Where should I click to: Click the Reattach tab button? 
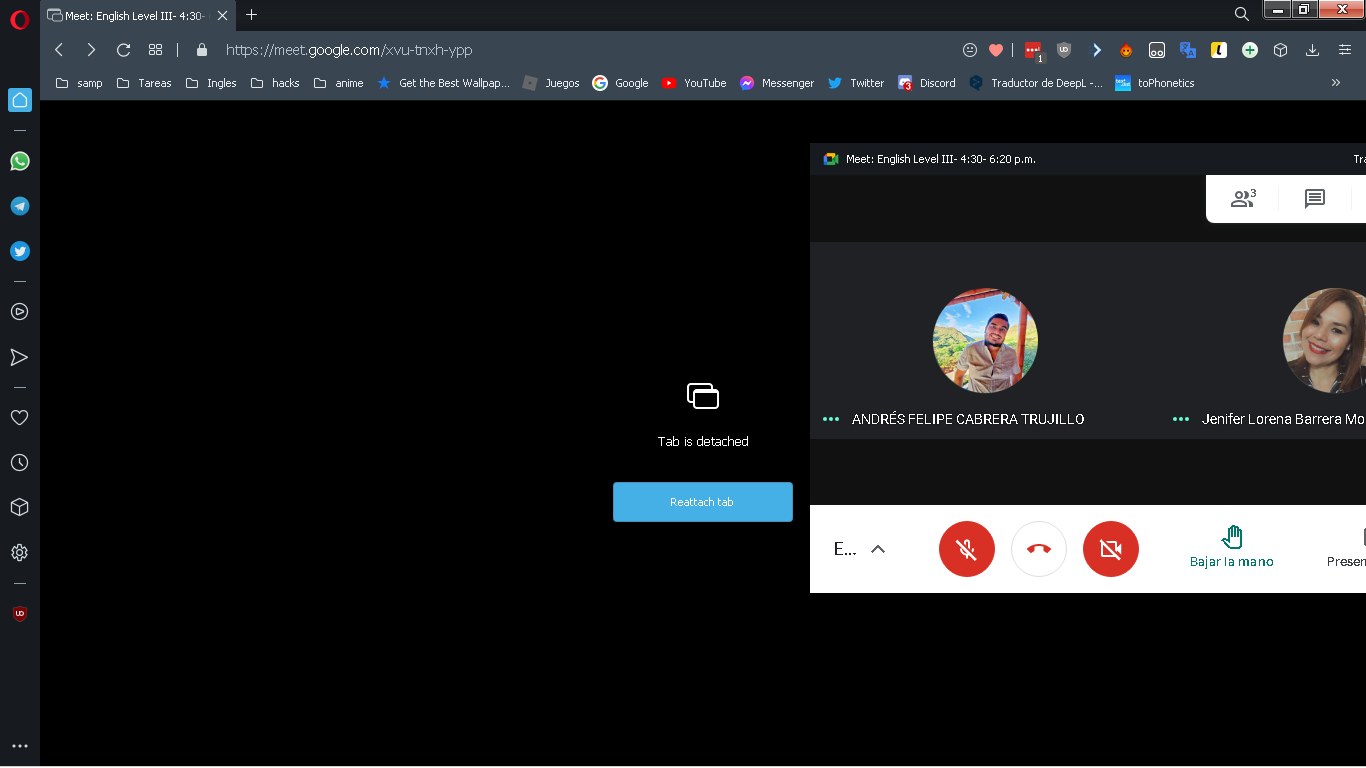[x=703, y=502]
